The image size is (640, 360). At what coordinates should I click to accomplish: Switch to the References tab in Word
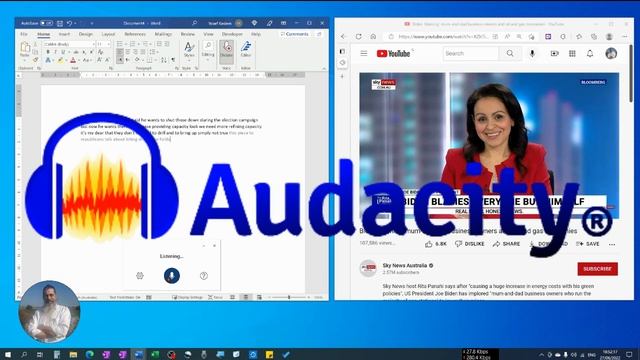tap(135, 34)
